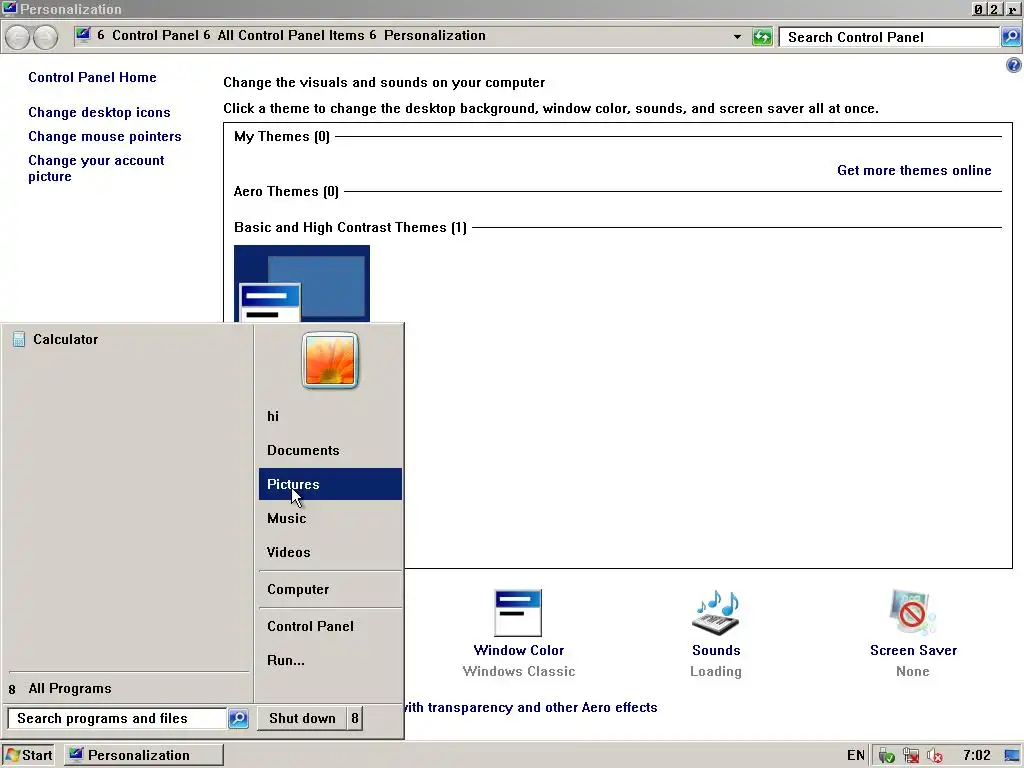
Task: Go back with the navigation back arrow
Action: click(18, 37)
